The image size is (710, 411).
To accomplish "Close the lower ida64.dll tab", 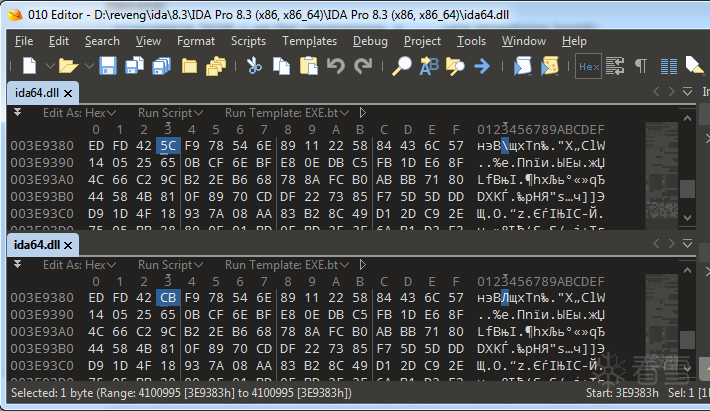I will [68, 245].
